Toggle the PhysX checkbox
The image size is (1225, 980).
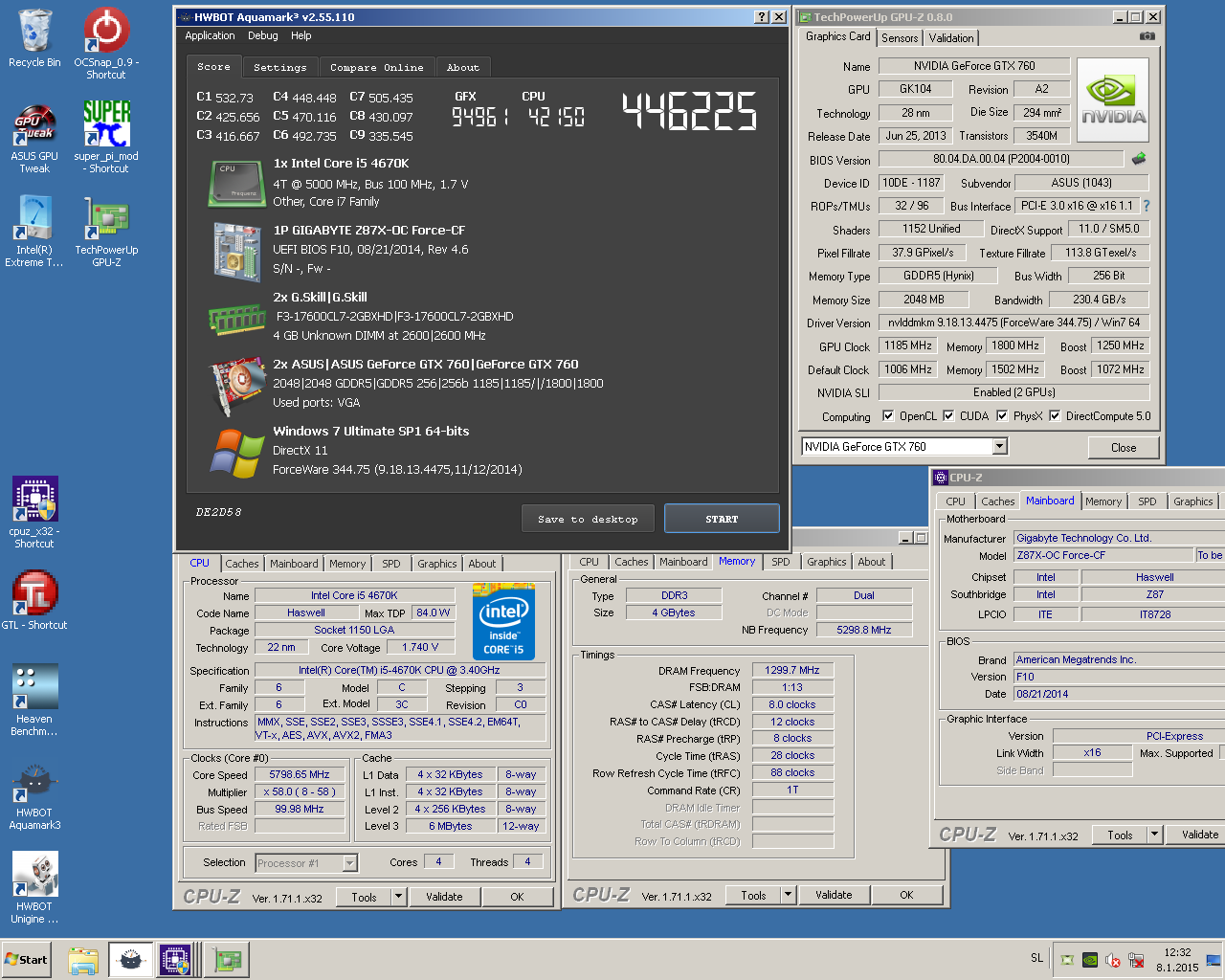[1002, 415]
